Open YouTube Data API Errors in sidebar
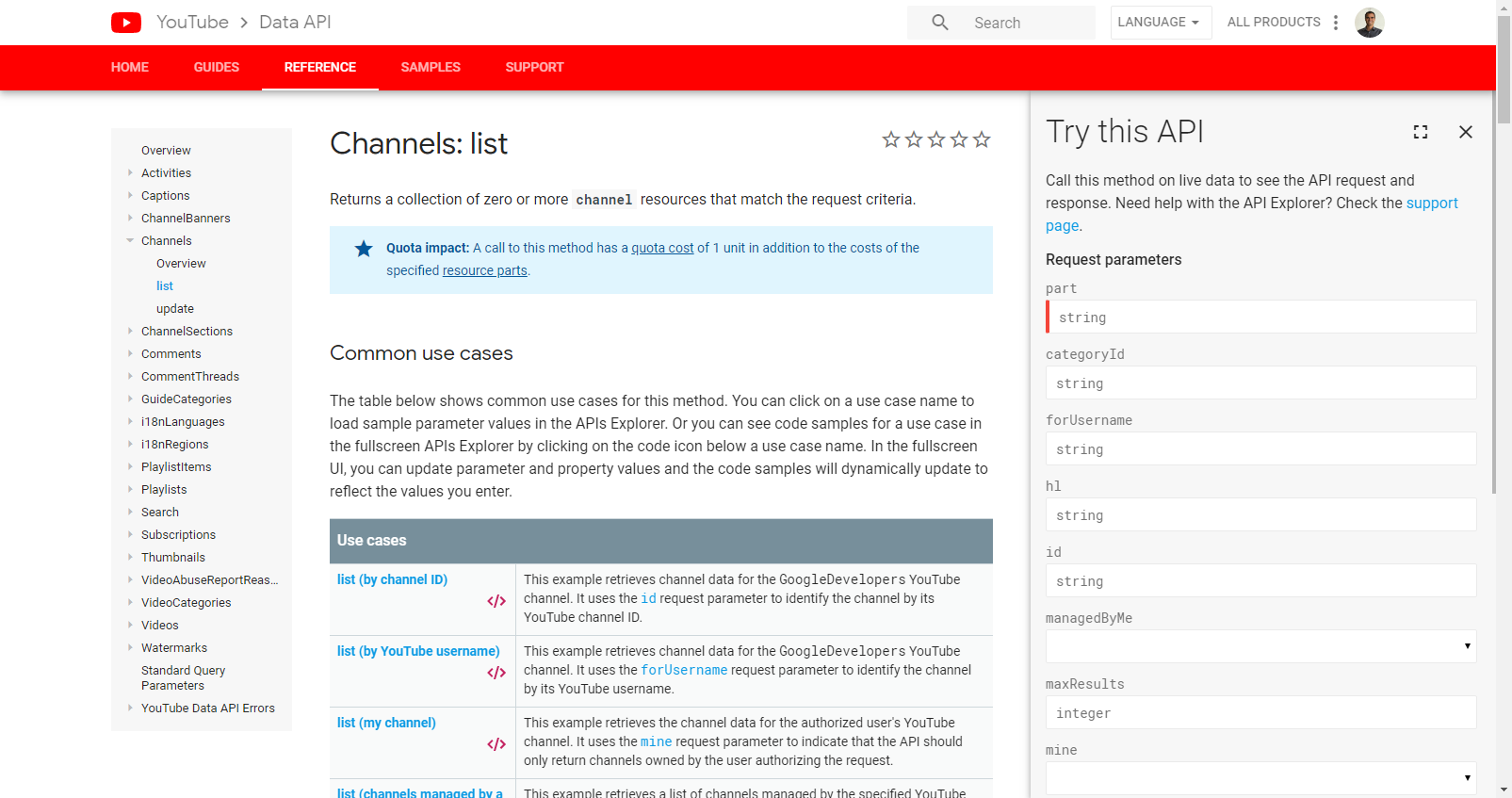This screenshot has width=1512, height=798. [x=208, y=708]
